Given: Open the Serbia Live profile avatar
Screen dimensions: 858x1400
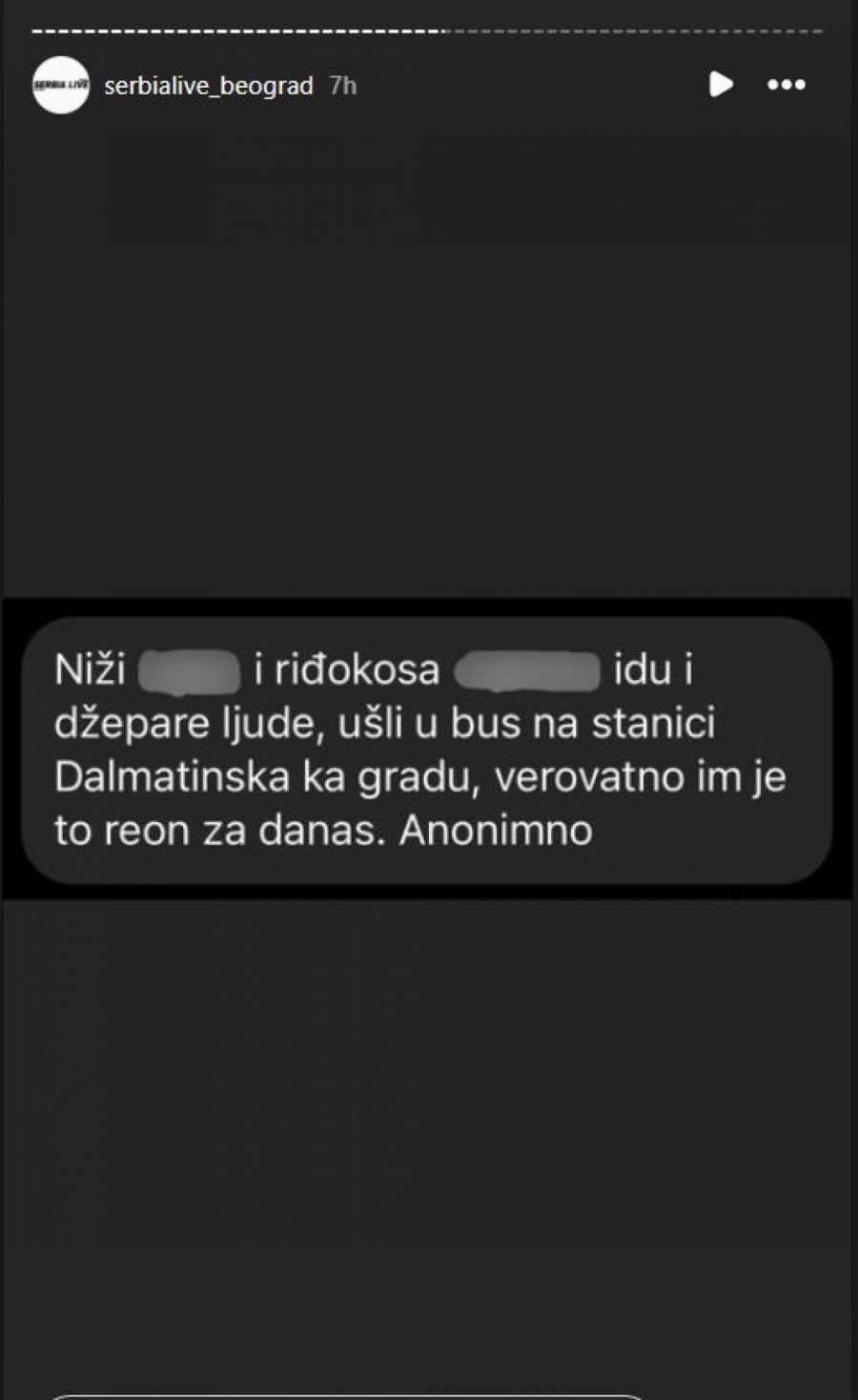Looking at the screenshot, I should coord(61,85).
